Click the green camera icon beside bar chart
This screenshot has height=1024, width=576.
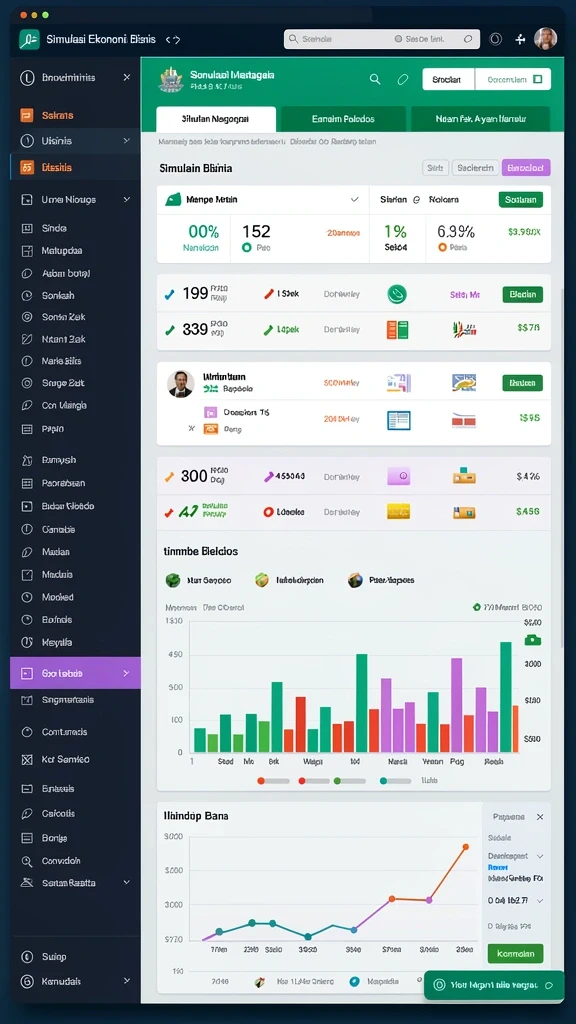pos(533,639)
